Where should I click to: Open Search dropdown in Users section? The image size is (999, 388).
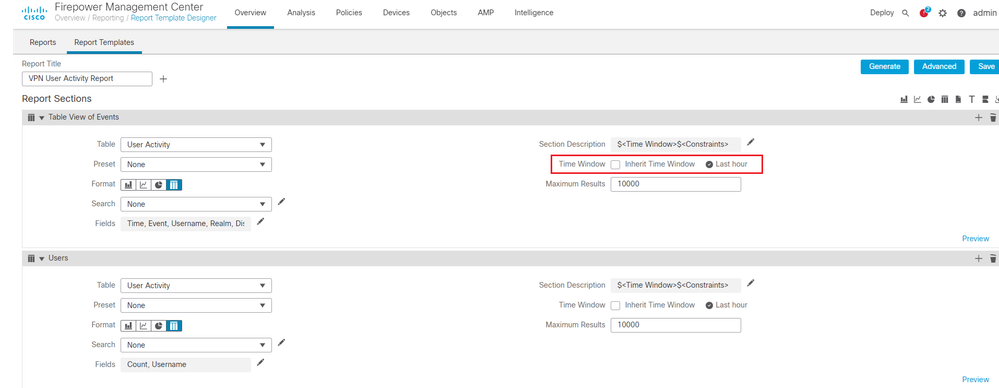coord(196,345)
